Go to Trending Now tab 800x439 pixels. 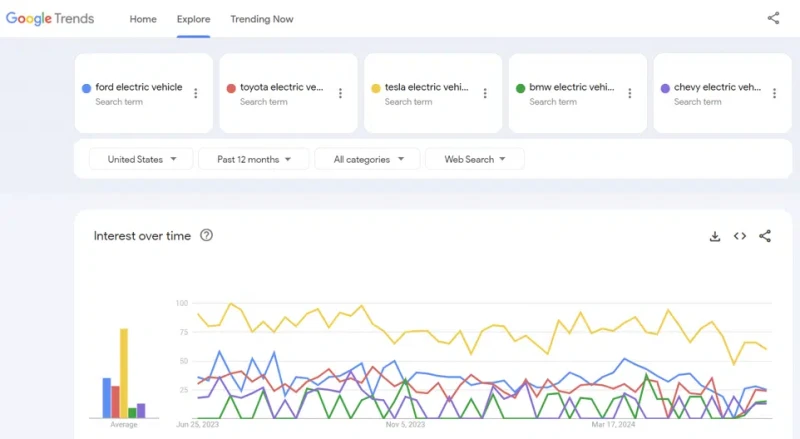coord(262,19)
